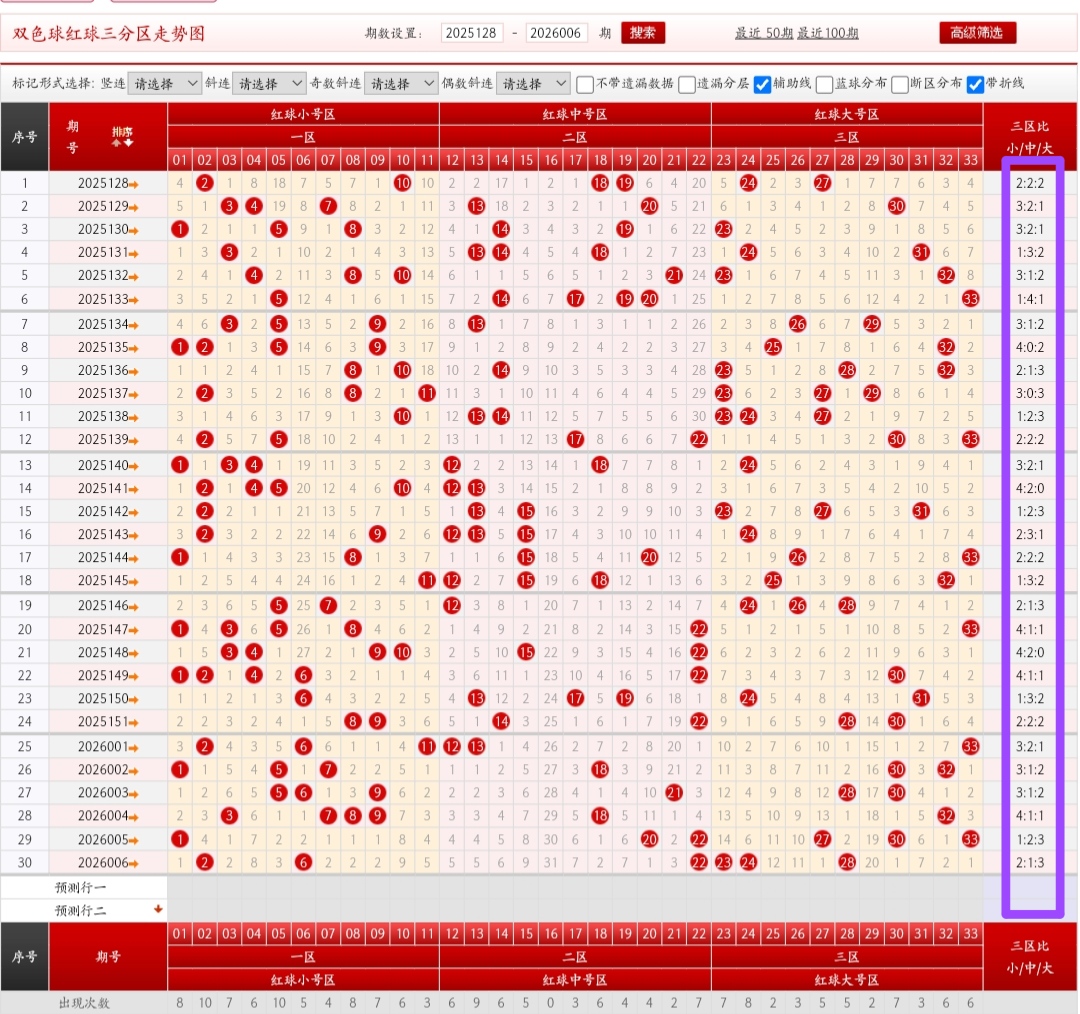Click the orange arrow beside period 2026006
Image resolution: width=1080 pixels, height=1014 pixels.
pos(134,864)
